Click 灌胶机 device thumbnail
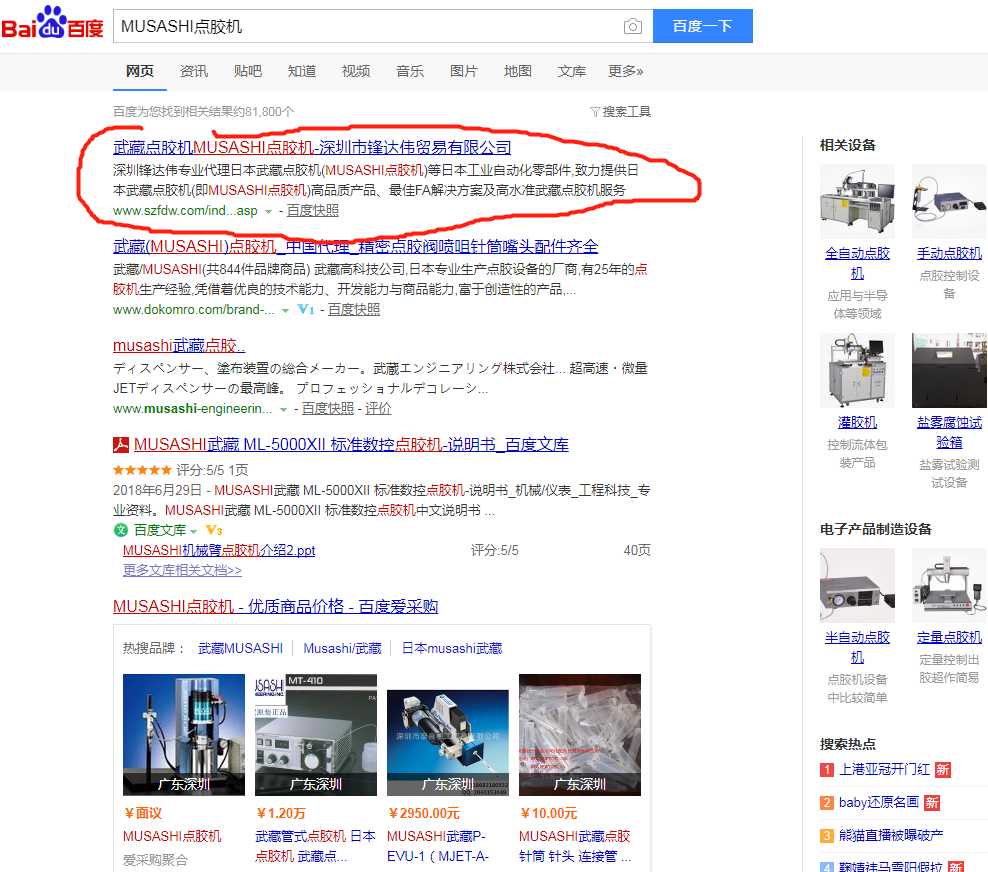Screen dimensions: 988x872 858,370
